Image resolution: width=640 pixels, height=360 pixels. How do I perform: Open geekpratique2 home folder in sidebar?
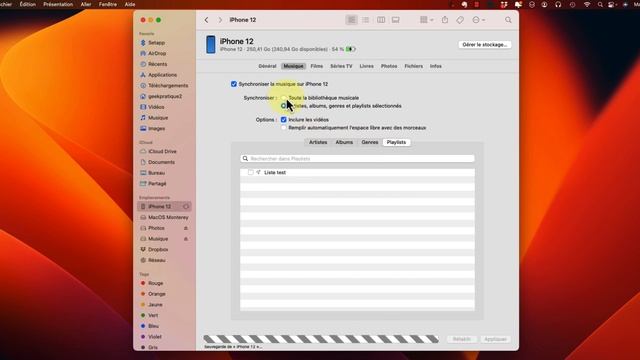click(x=165, y=96)
